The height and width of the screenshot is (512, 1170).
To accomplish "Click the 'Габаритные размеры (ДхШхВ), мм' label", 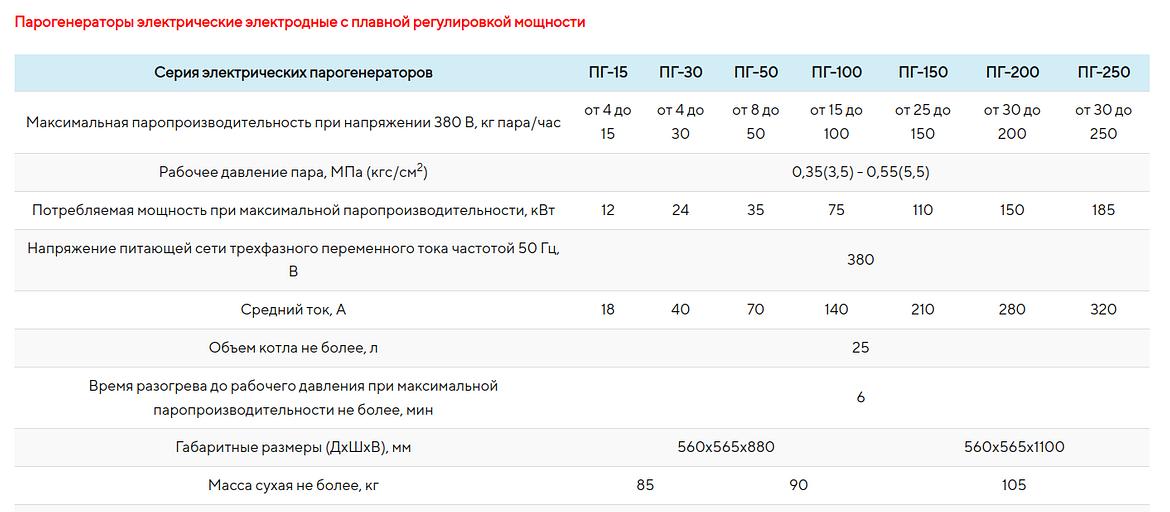I will click(293, 447).
